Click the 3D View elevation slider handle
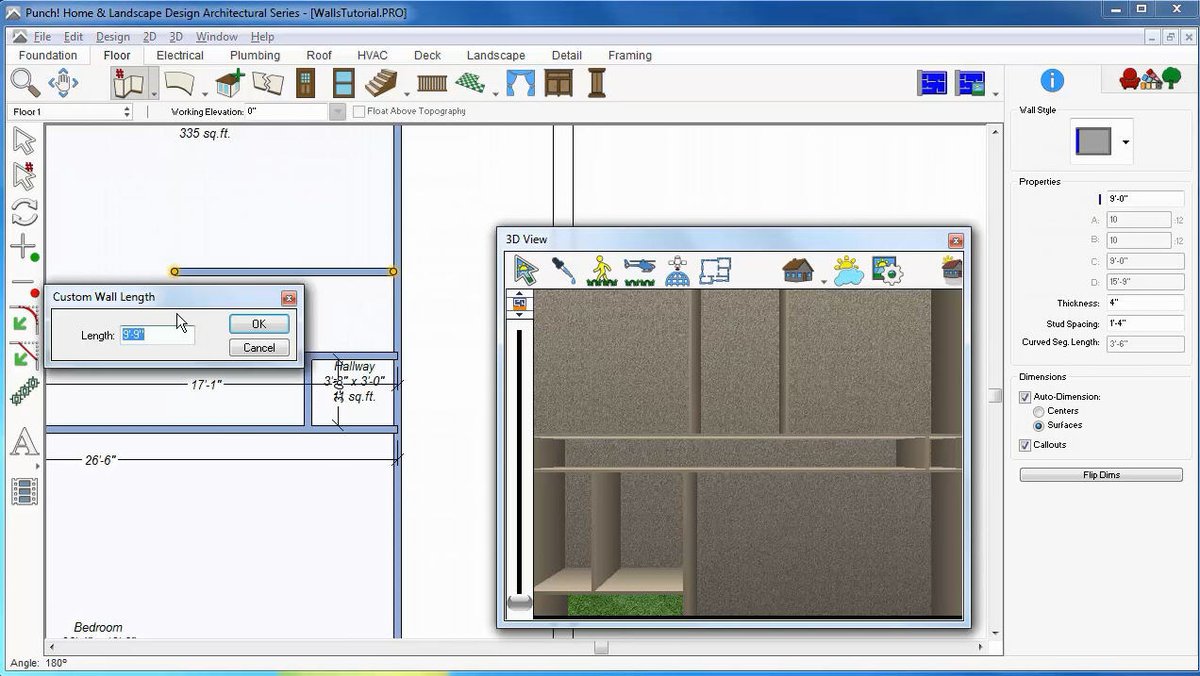The image size is (1200, 676). [x=520, y=602]
